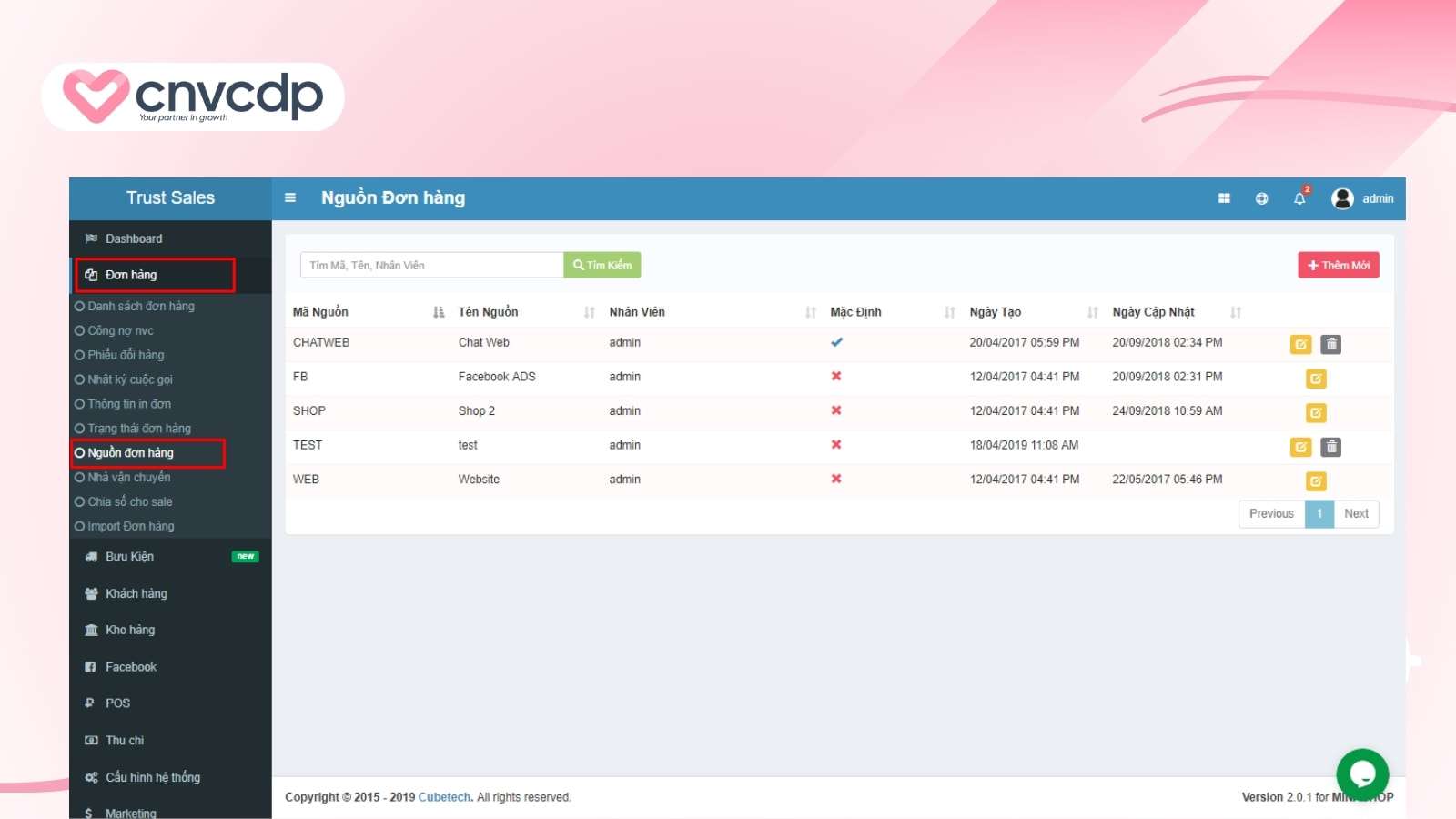Sort orders by Ngày Tạo column
Image resolution: width=1456 pixels, height=819 pixels.
coord(996,311)
